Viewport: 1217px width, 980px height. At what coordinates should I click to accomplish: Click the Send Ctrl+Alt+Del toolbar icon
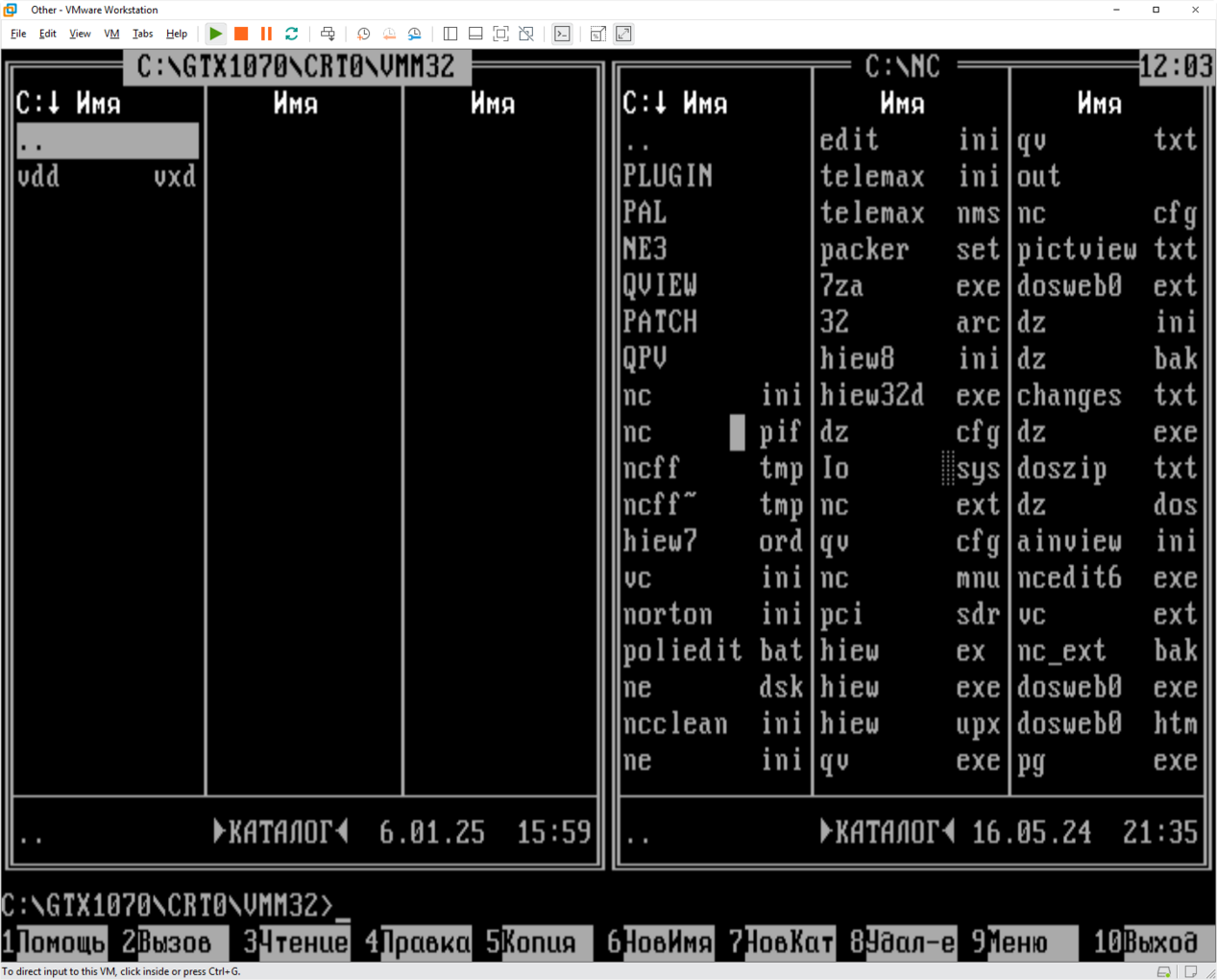[x=328, y=34]
